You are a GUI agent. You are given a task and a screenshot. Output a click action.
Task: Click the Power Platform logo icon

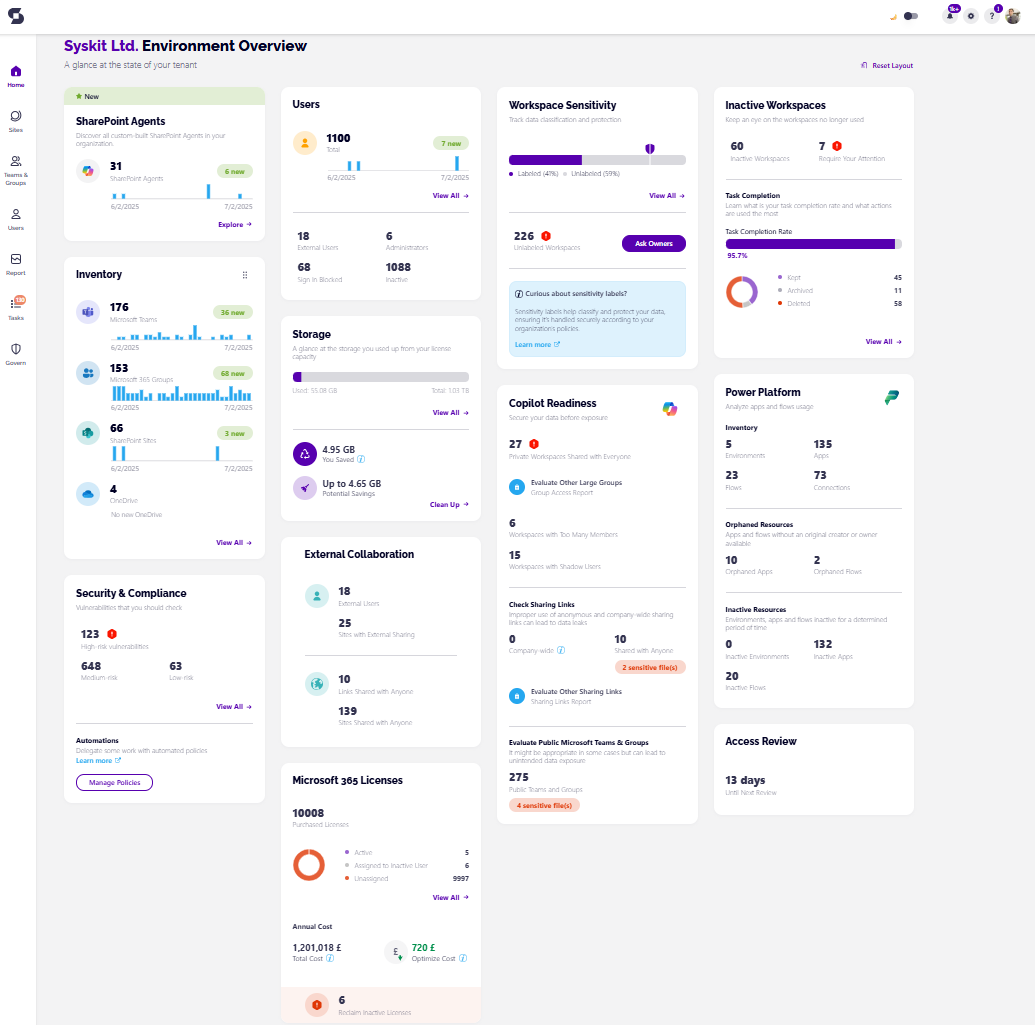pos(890,398)
